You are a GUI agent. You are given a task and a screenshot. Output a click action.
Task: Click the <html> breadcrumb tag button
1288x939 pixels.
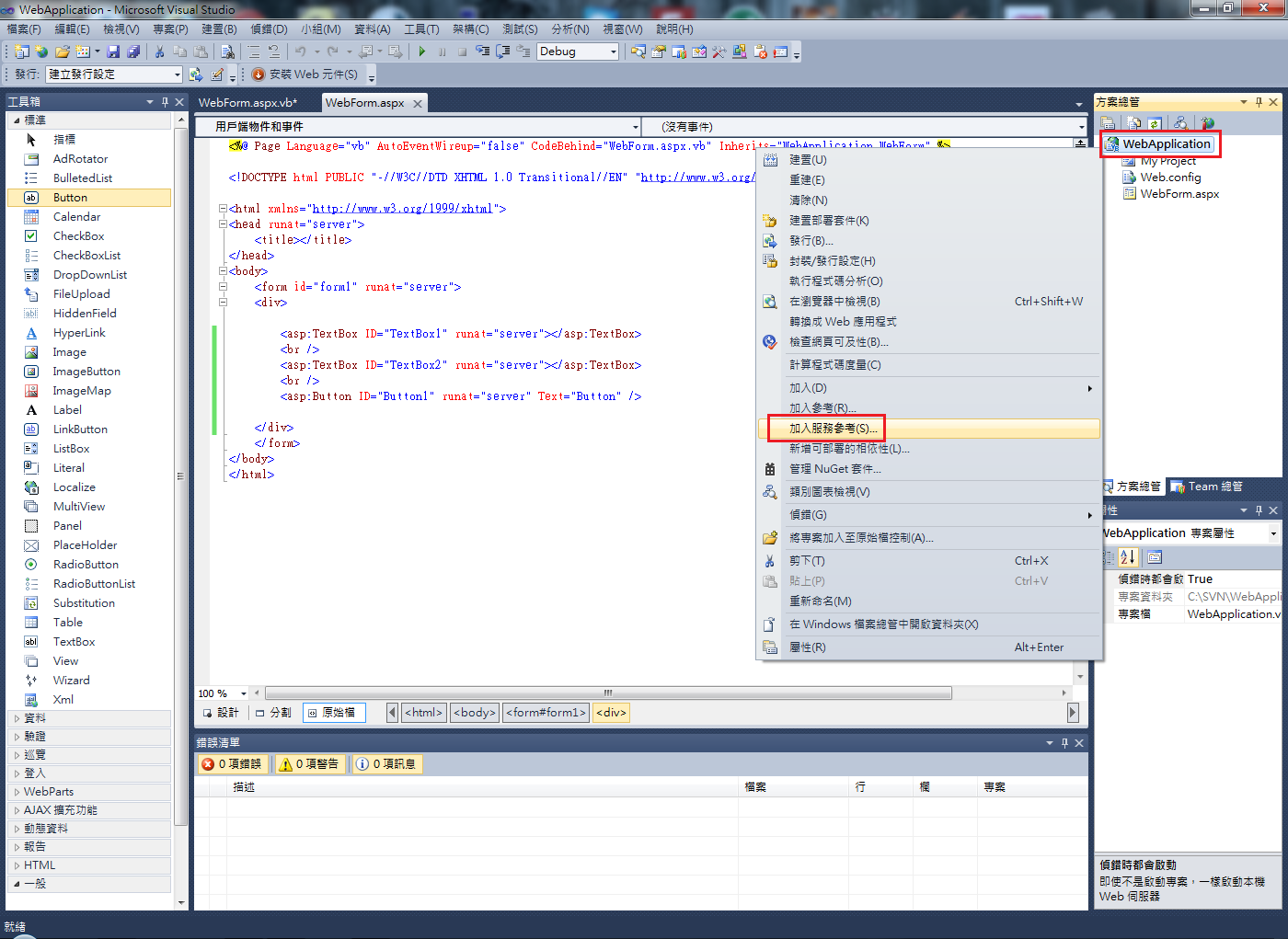[424, 713]
